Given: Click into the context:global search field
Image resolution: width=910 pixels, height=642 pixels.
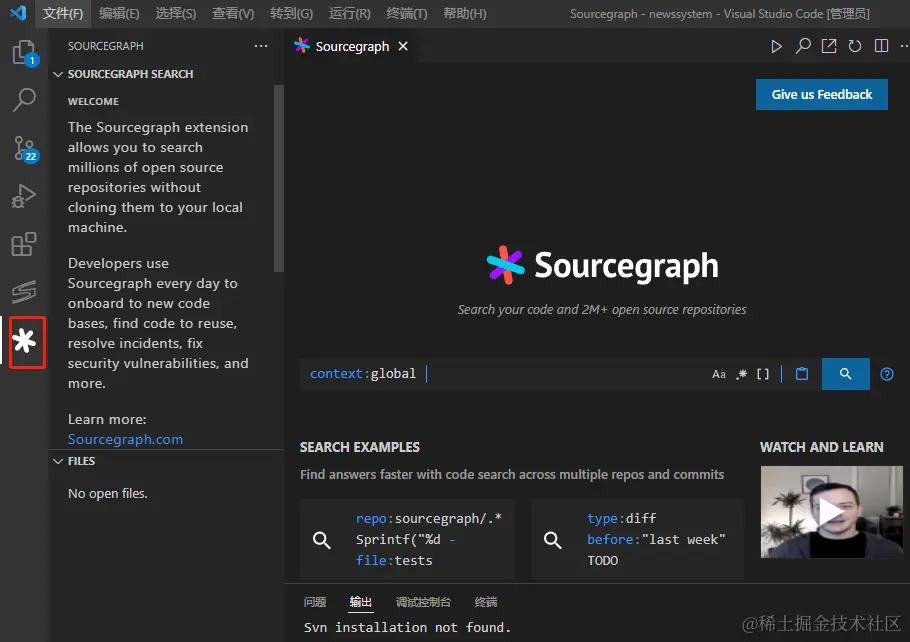Looking at the screenshot, I should point(505,374).
